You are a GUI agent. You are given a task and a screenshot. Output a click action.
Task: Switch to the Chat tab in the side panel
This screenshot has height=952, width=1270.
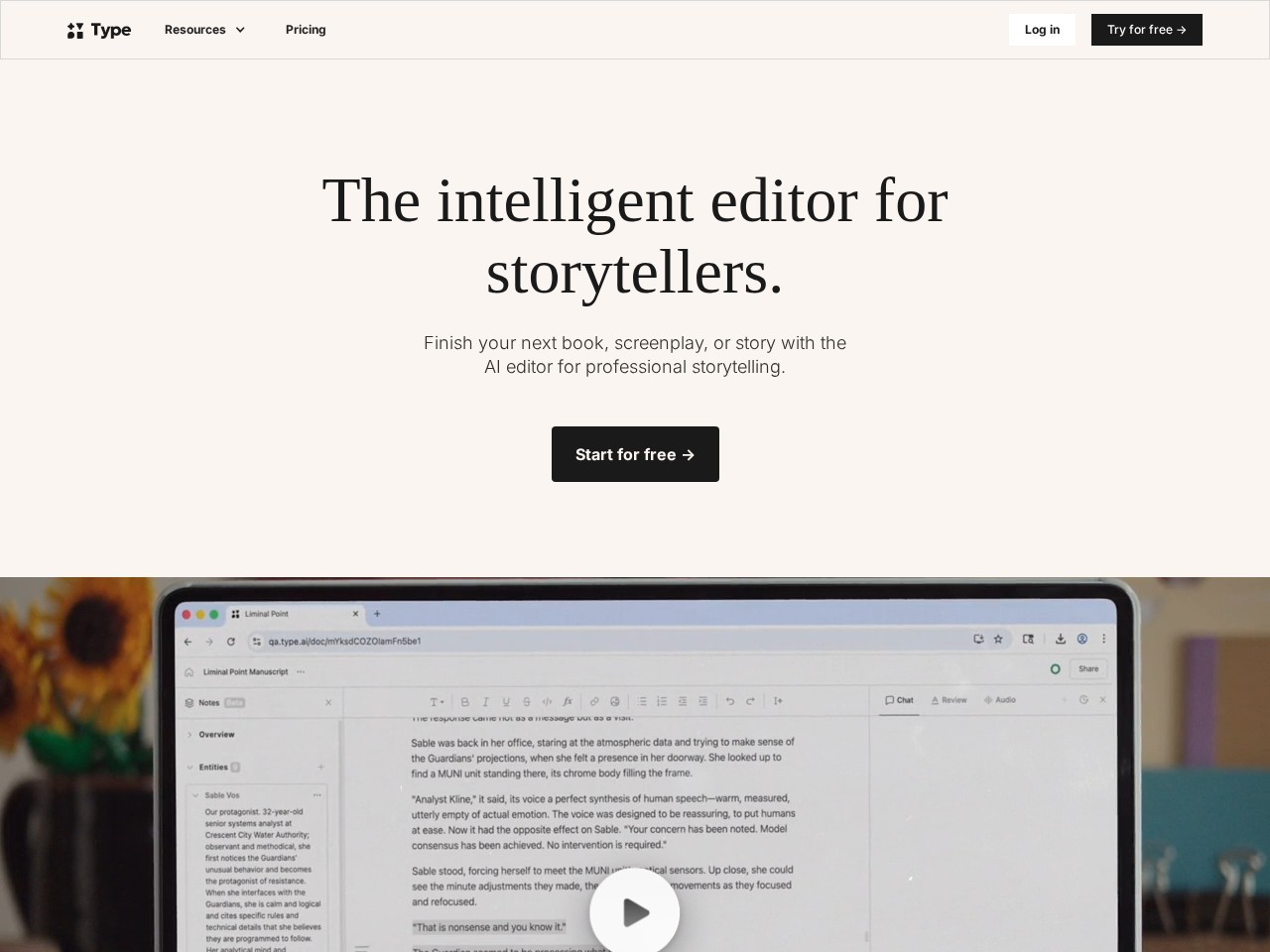click(x=900, y=700)
